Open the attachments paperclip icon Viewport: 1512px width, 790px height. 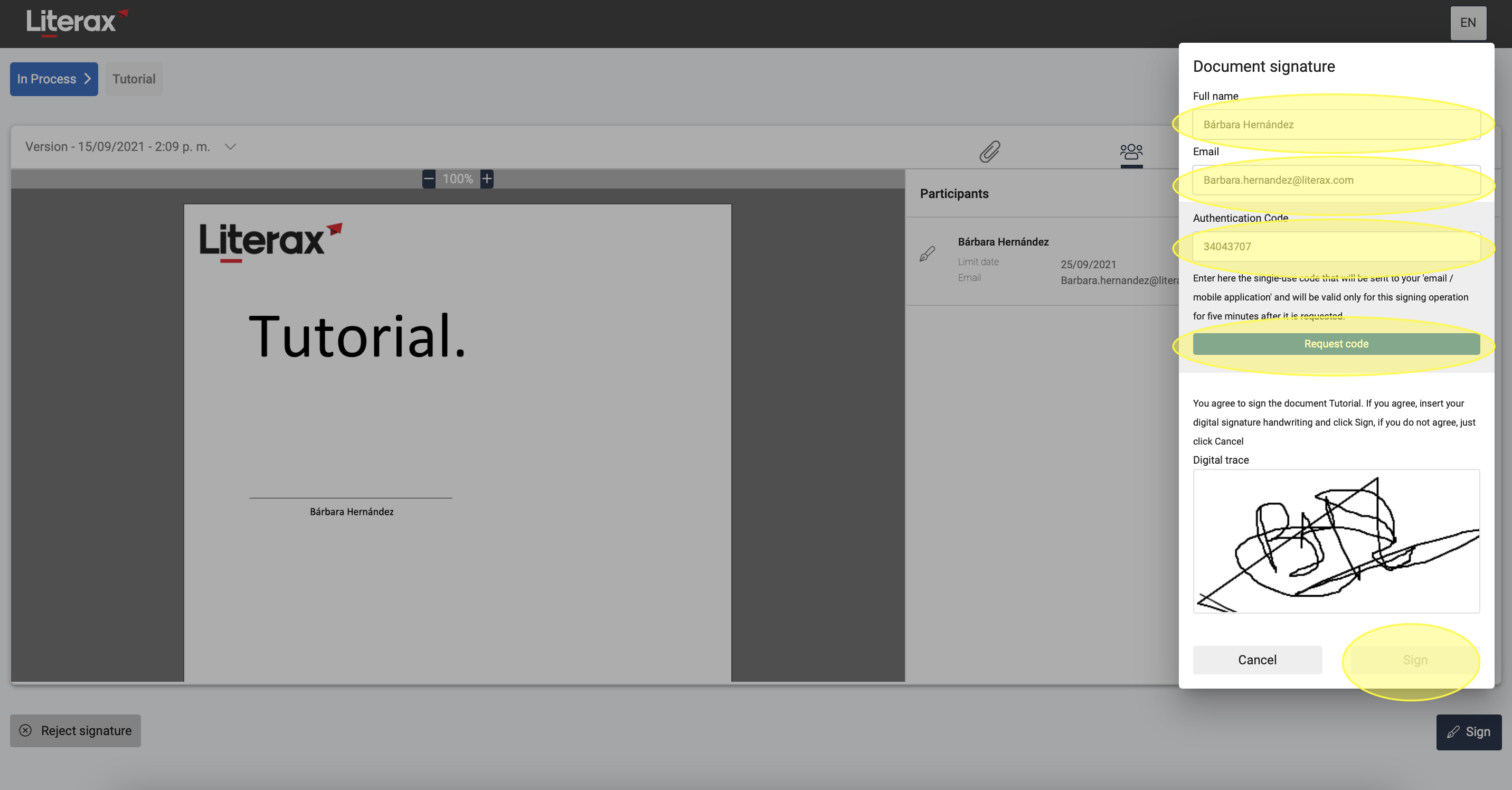pos(989,152)
